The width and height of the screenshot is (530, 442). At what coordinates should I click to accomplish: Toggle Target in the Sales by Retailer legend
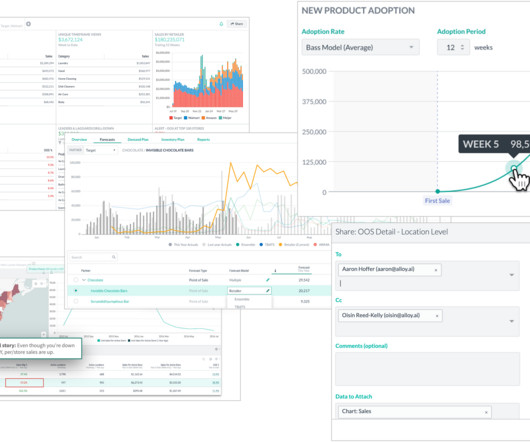[x=175, y=118]
